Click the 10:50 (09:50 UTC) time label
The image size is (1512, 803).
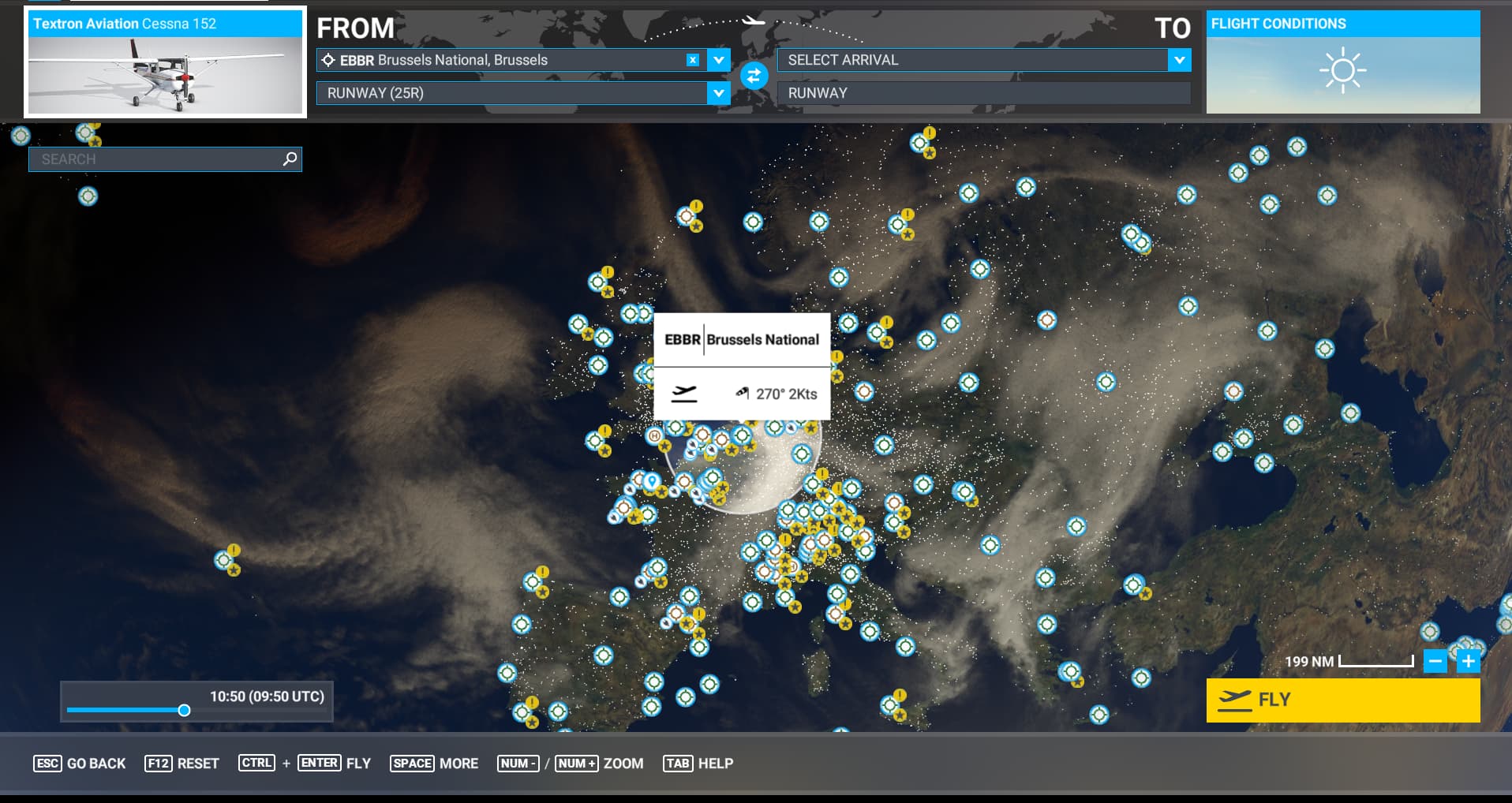(x=267, y=697)
